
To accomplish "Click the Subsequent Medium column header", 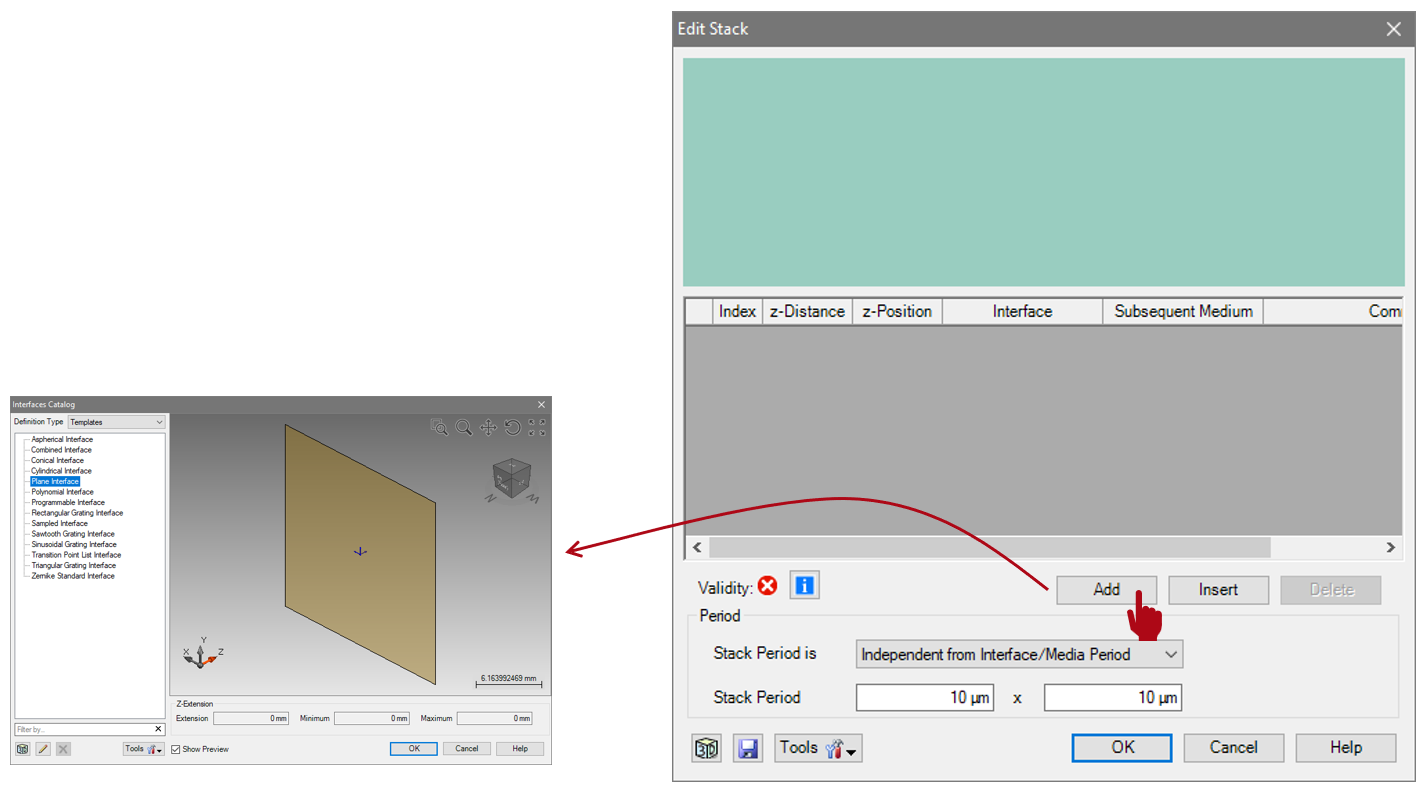I will 1183,311.
